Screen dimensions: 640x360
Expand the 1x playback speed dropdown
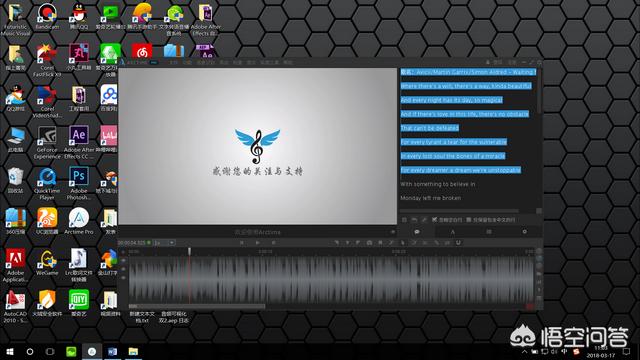click(x=164, y=242)
